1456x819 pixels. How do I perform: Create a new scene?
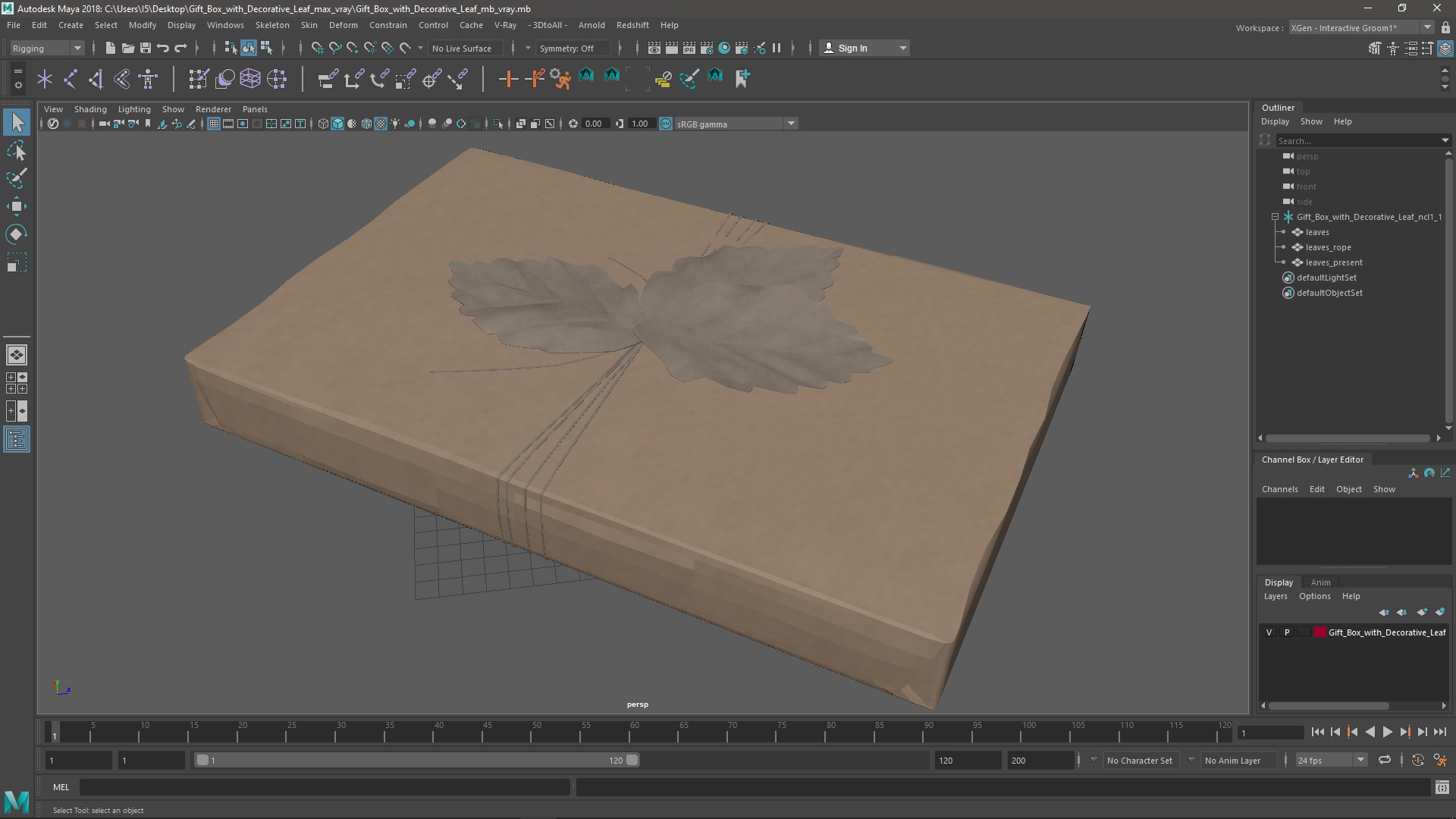111,48
